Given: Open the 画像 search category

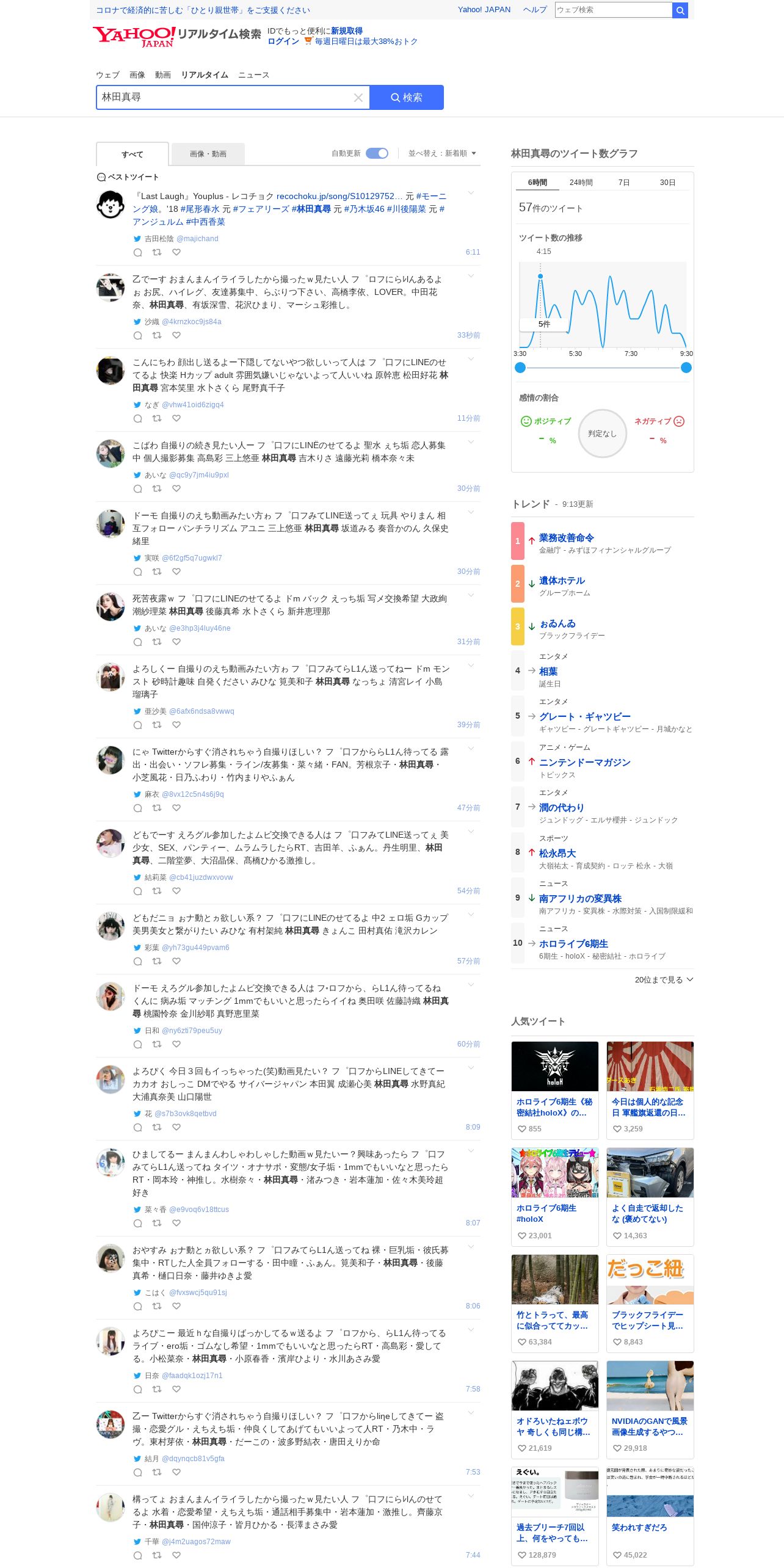Looking at the screenshot, I should click(x=137, y=75).
